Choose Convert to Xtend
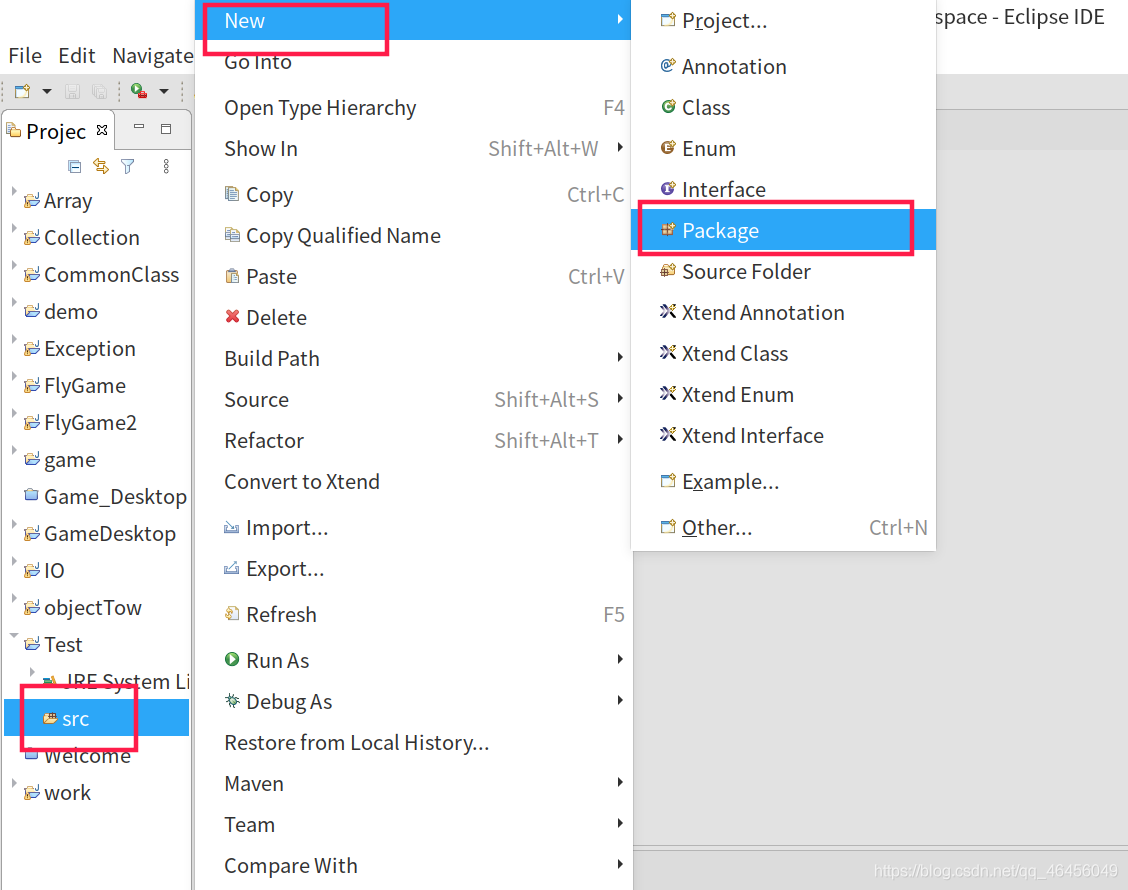 point(413,481)
